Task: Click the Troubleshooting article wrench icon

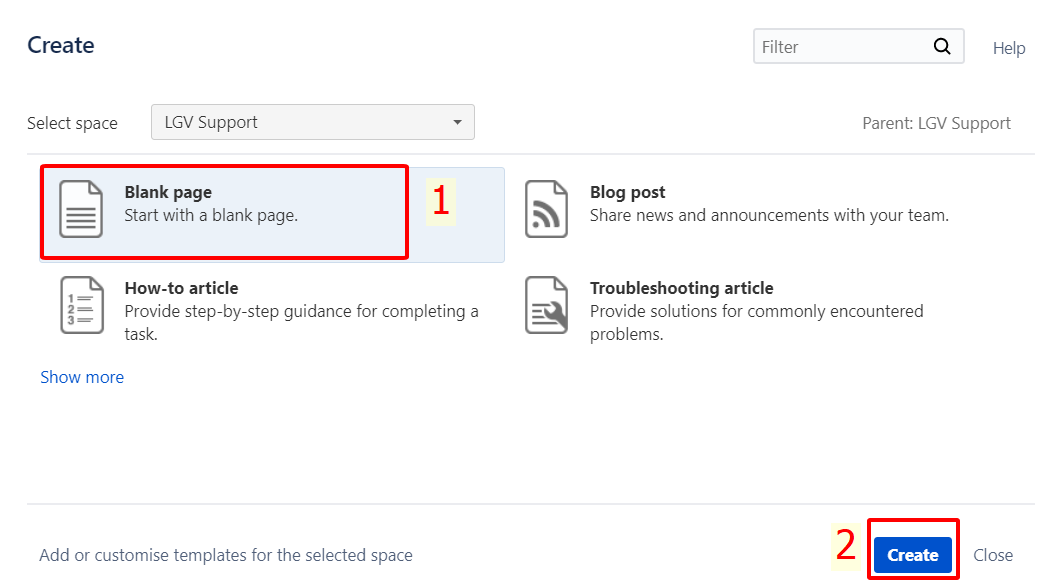Action: pos(547,305)
